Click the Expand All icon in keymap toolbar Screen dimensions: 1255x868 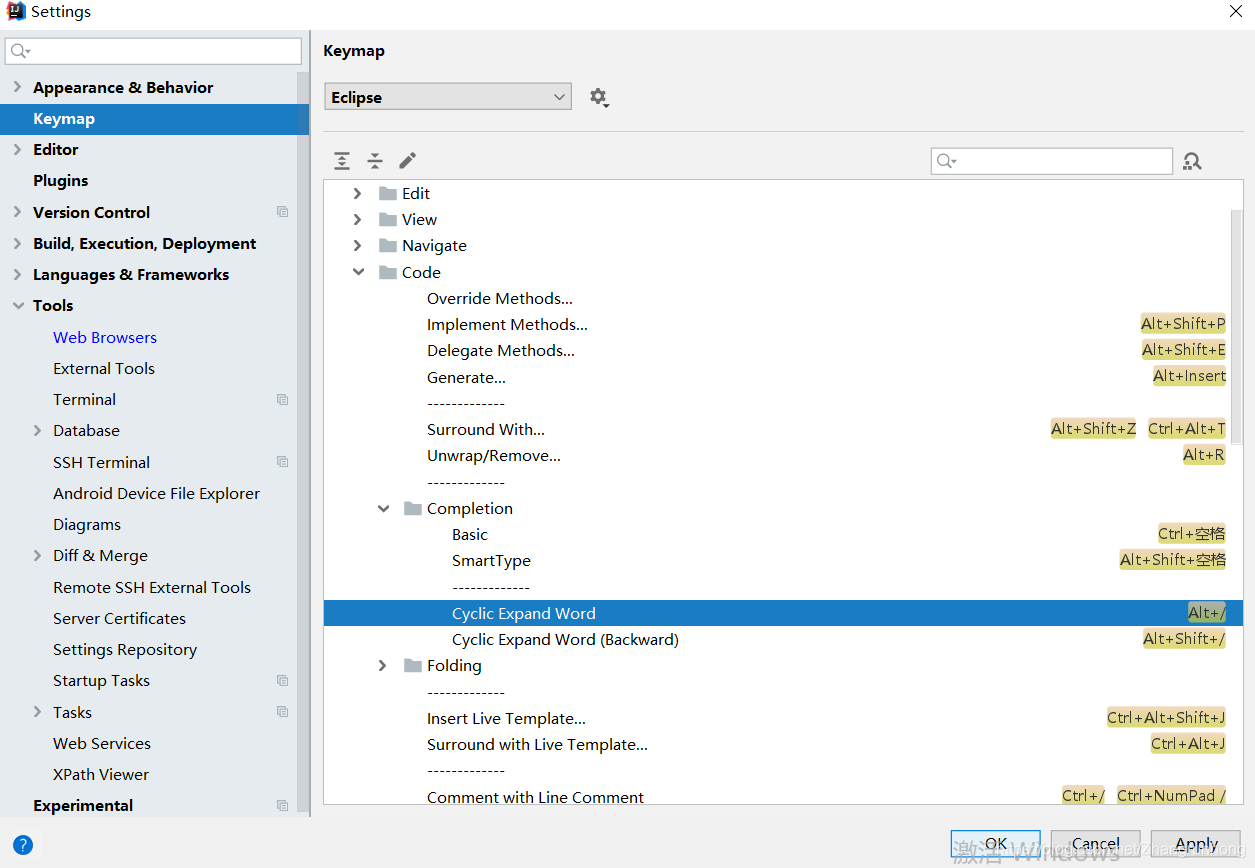(x=342, y=161)
